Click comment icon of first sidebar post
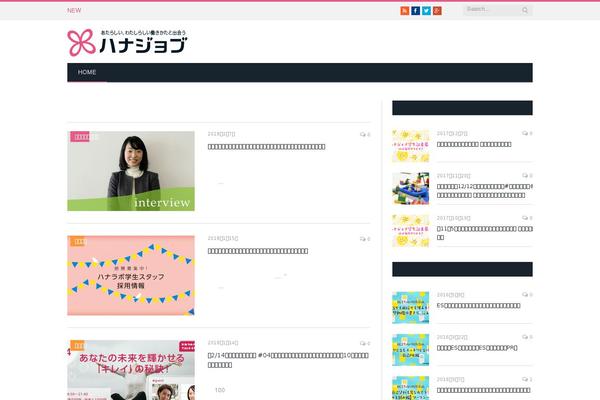This screenshot has height=400, width=600. pyautogui.click(x=527, y=133)
